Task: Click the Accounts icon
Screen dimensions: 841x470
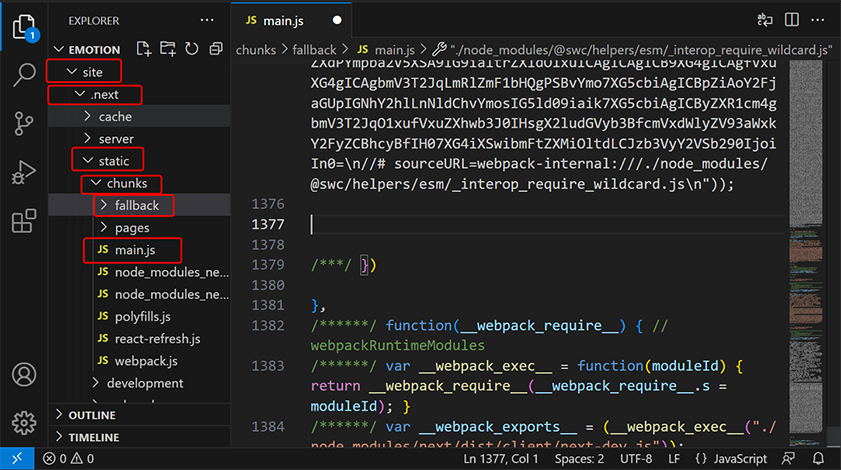Action: (24, 375)
